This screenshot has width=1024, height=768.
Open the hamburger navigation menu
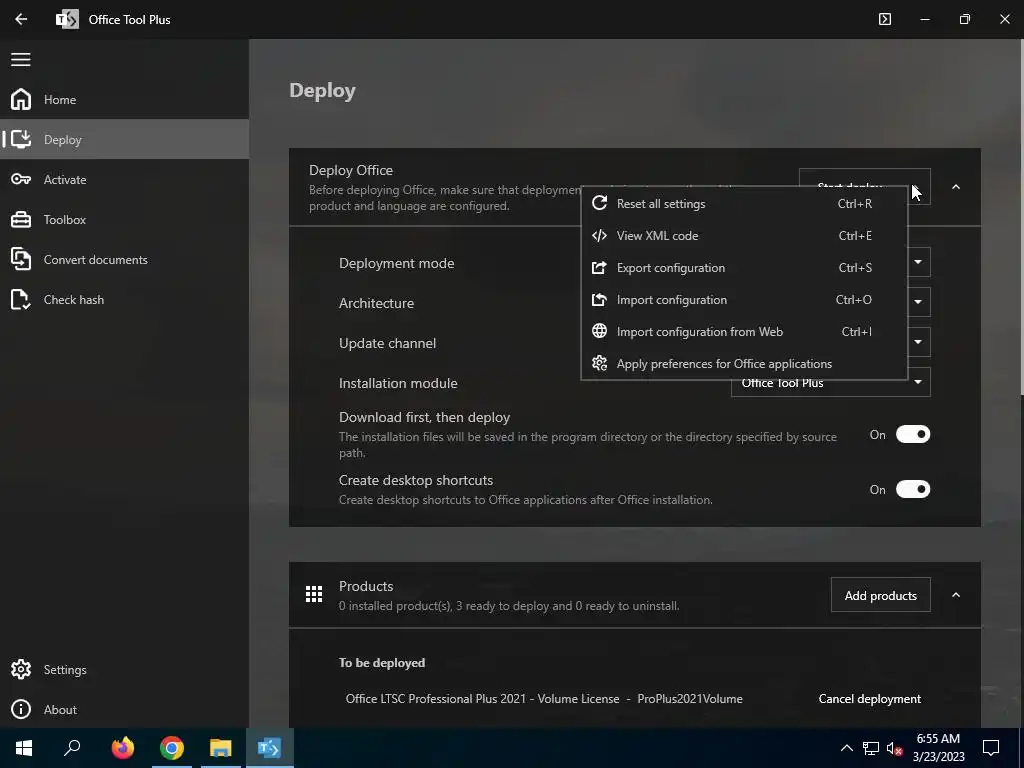[x=21, y=59]
